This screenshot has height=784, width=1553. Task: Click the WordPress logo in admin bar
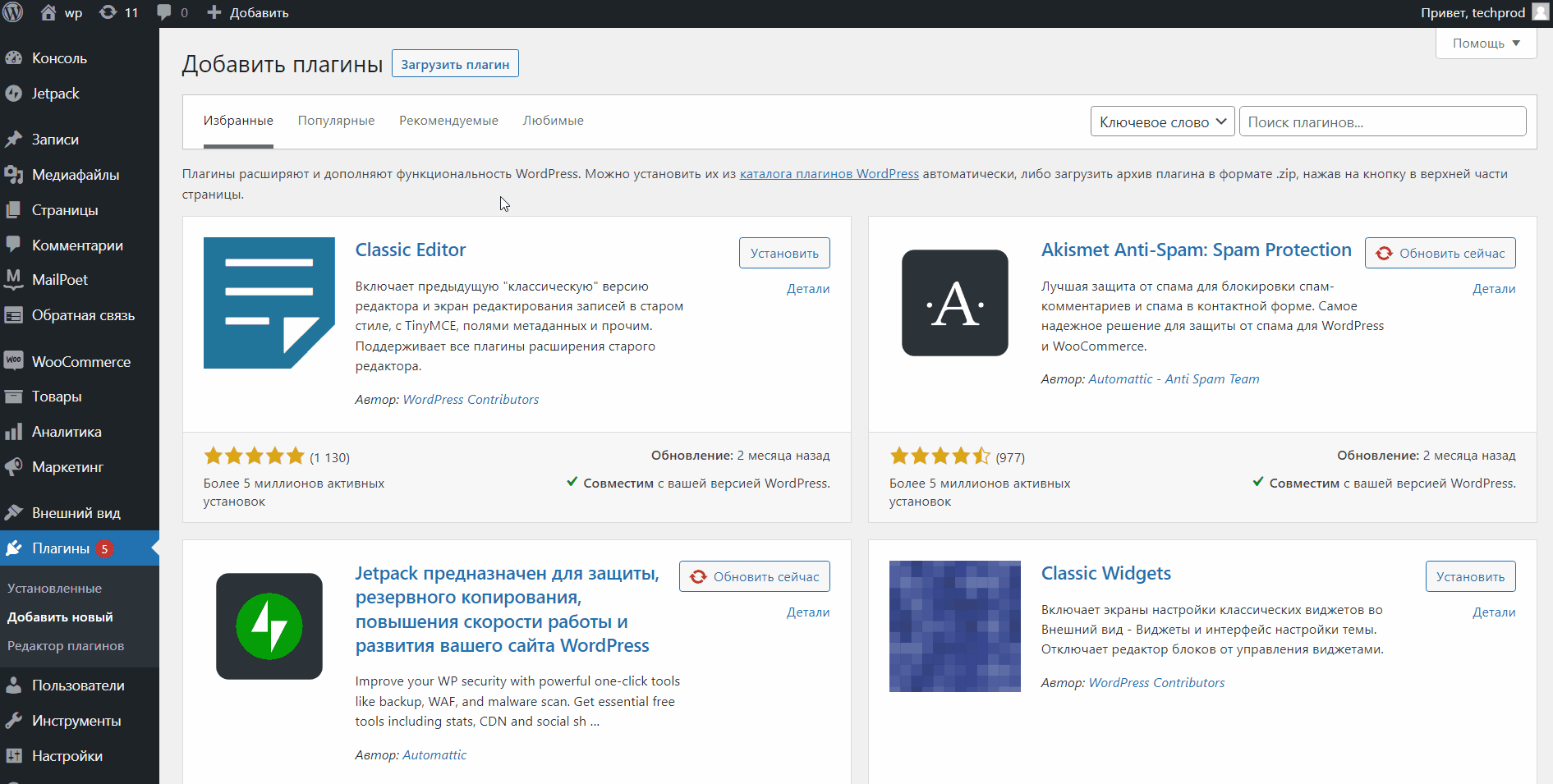(13, 12)
